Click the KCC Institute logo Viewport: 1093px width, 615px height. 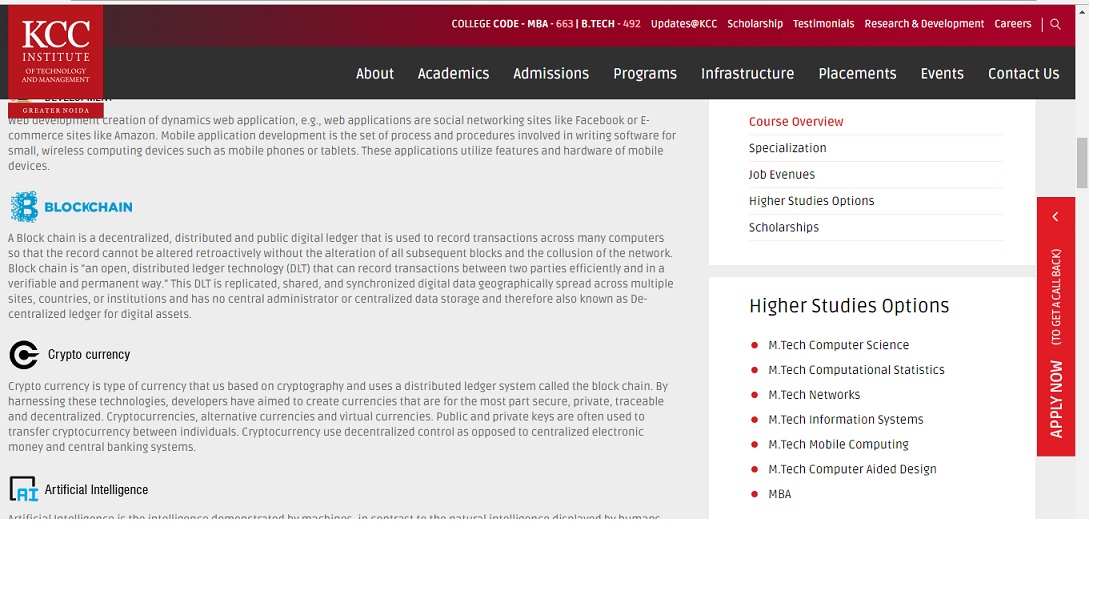[x=56, y=61]
